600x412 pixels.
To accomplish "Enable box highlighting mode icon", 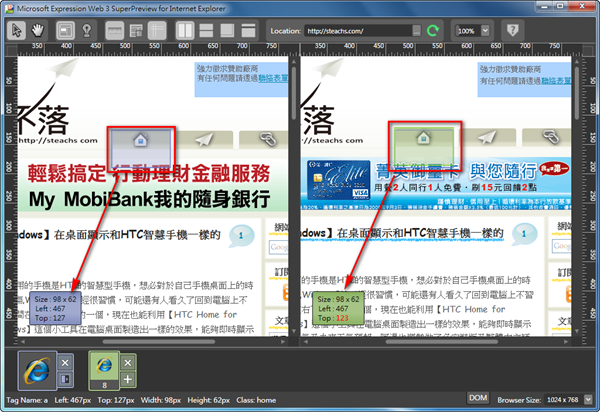I will [65, 30].
